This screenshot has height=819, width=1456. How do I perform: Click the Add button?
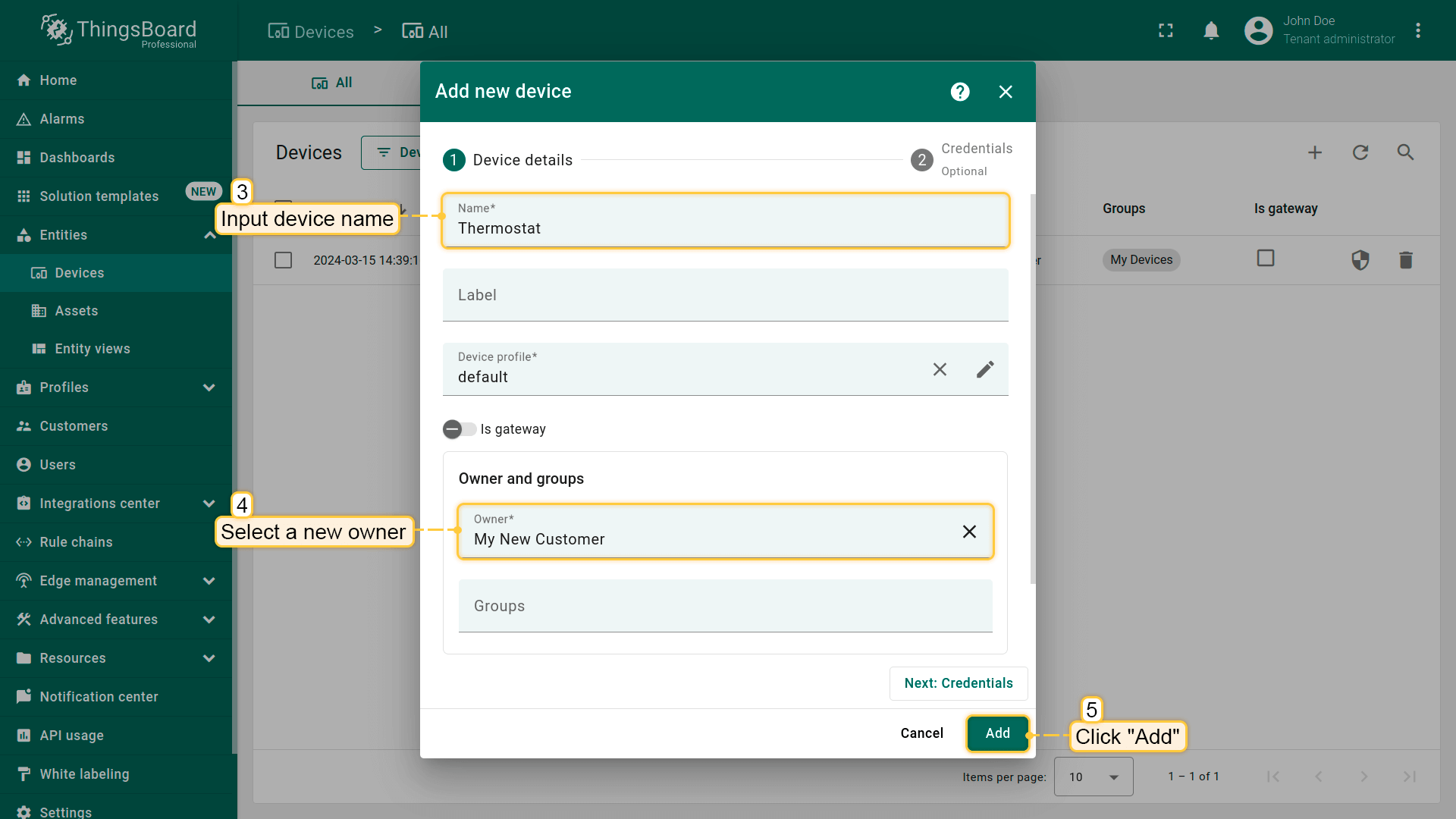[997, 733]
